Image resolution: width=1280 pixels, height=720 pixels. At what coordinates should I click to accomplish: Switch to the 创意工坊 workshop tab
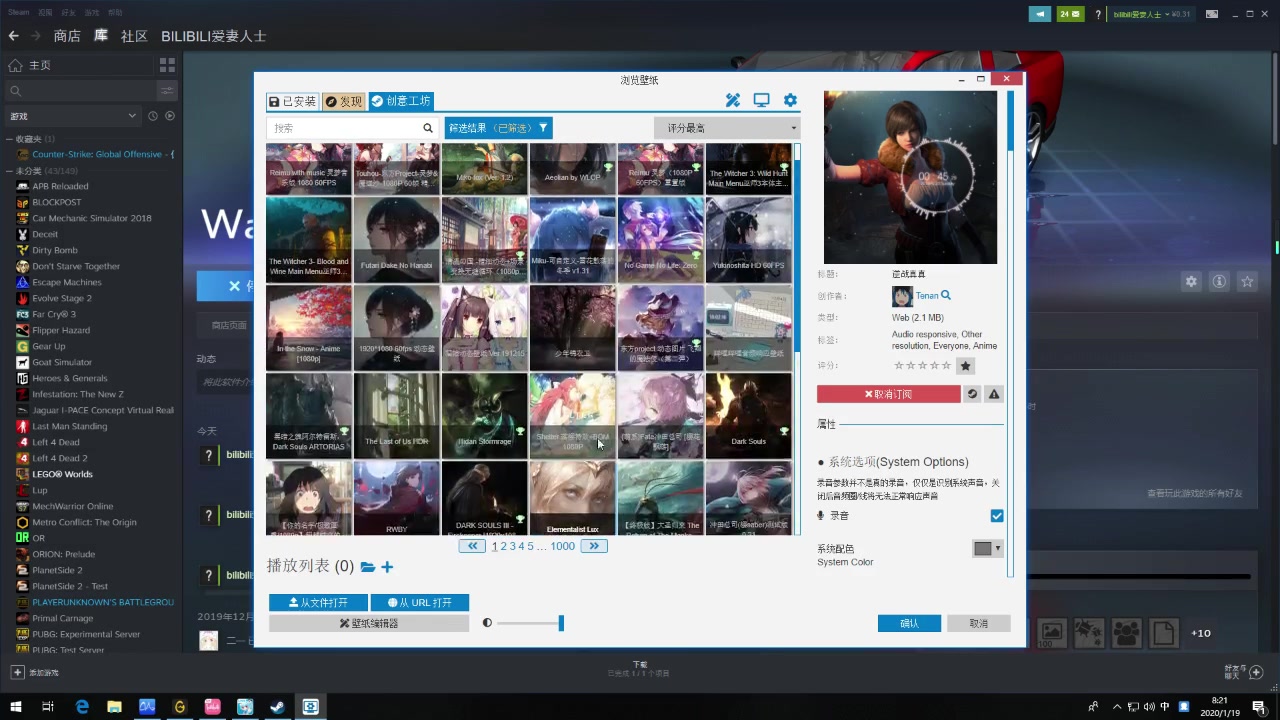pyautogui.click(x=401, y=101)
